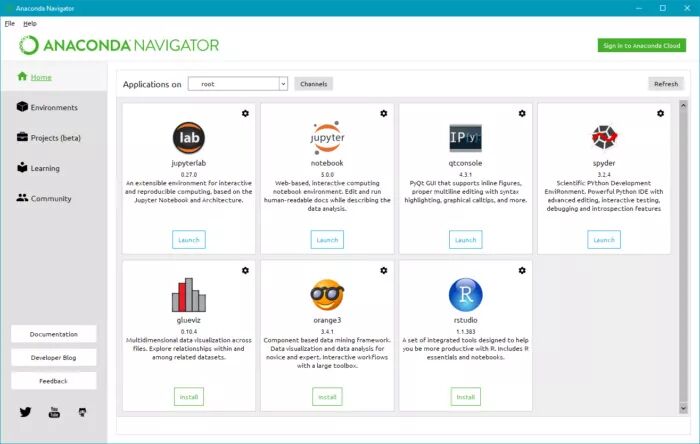Click the notebook version 5.0.0 text
Image resolution: width=700 pixels, height=444 pixels.
[x=327, y=174]
